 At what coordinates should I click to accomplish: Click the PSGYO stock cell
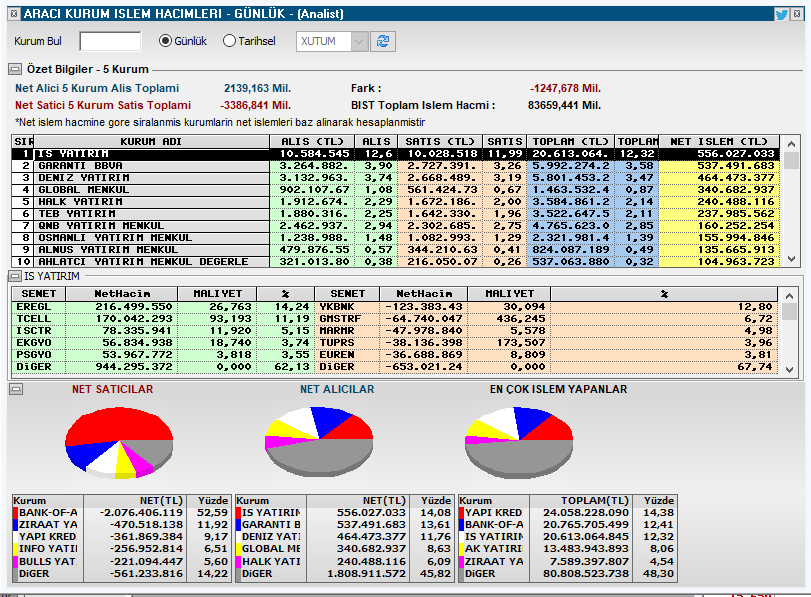38,354
